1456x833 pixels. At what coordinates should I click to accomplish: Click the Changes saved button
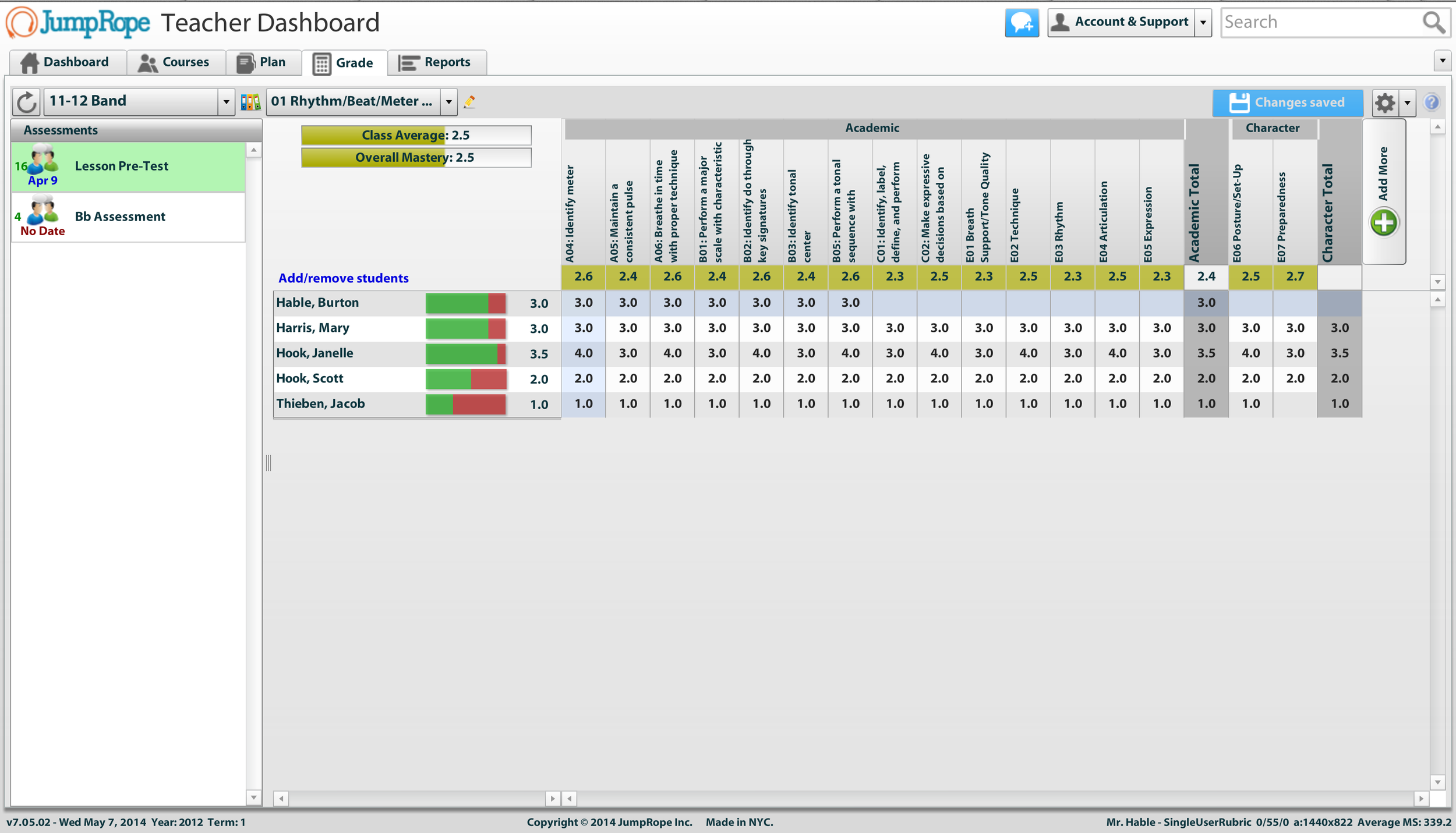point(1287,102)
